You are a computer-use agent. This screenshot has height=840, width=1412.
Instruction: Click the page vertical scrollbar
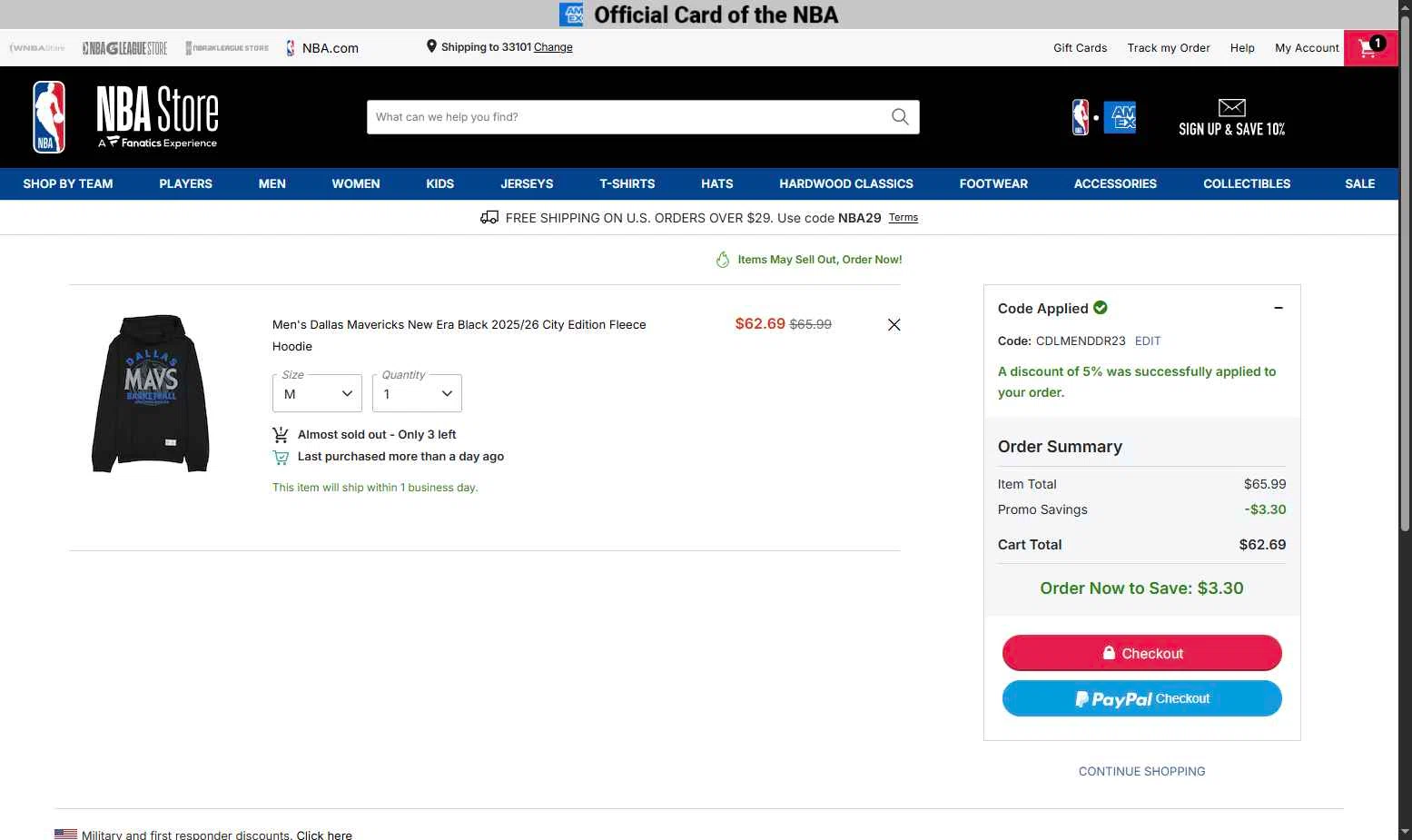pyautogui.click(x=1405, y=272)
